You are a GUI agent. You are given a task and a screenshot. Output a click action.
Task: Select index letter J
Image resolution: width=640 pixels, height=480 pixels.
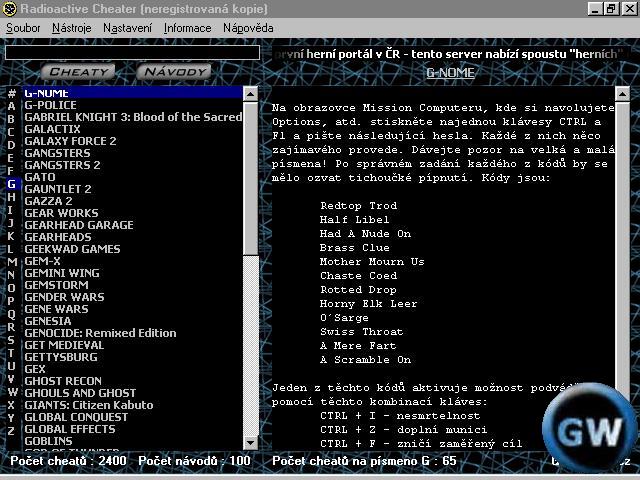tap(11, 223)
